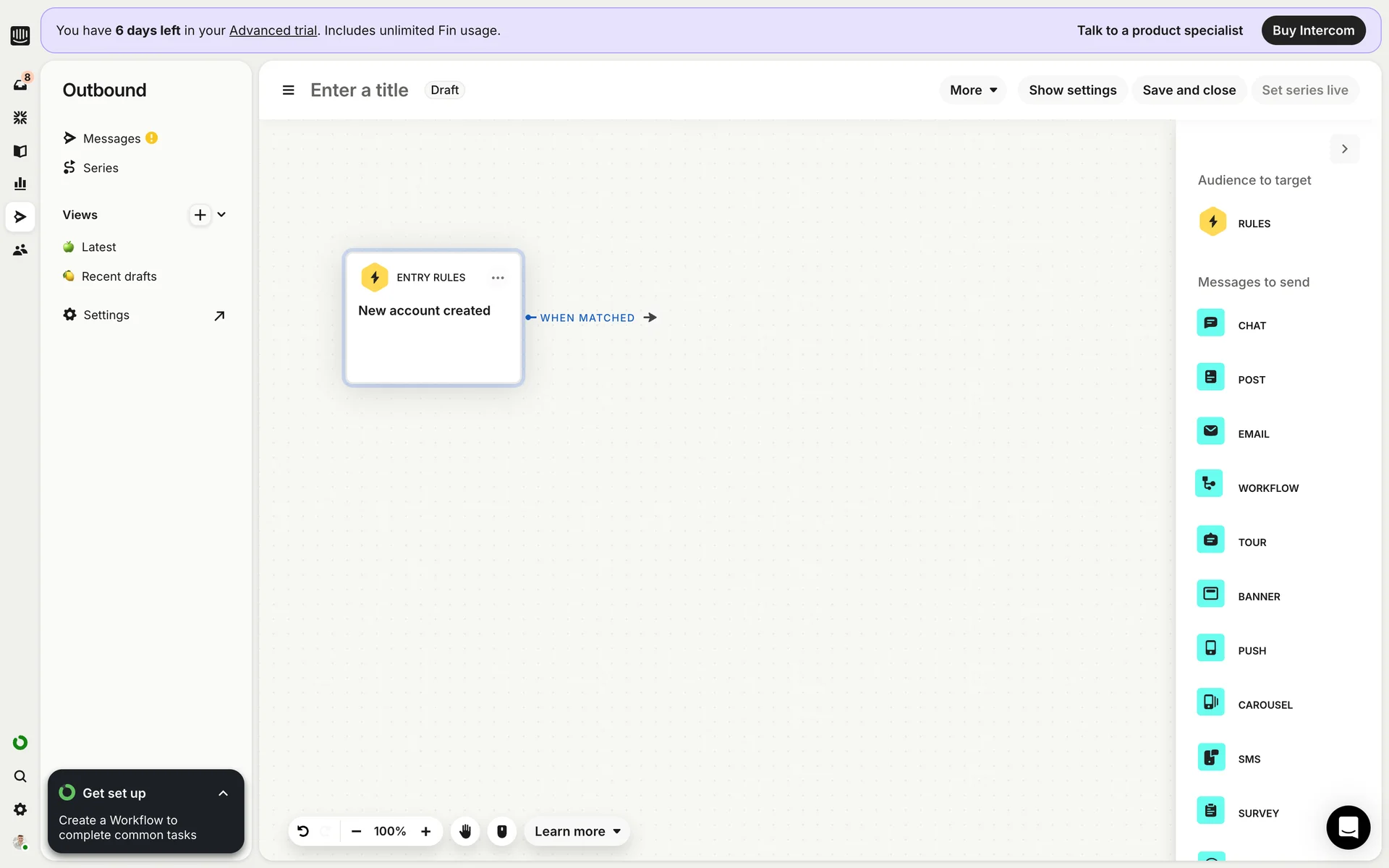Select the yellow Rules block icon
This screenshot has height=868, width=1389.
coord(1212,222)
